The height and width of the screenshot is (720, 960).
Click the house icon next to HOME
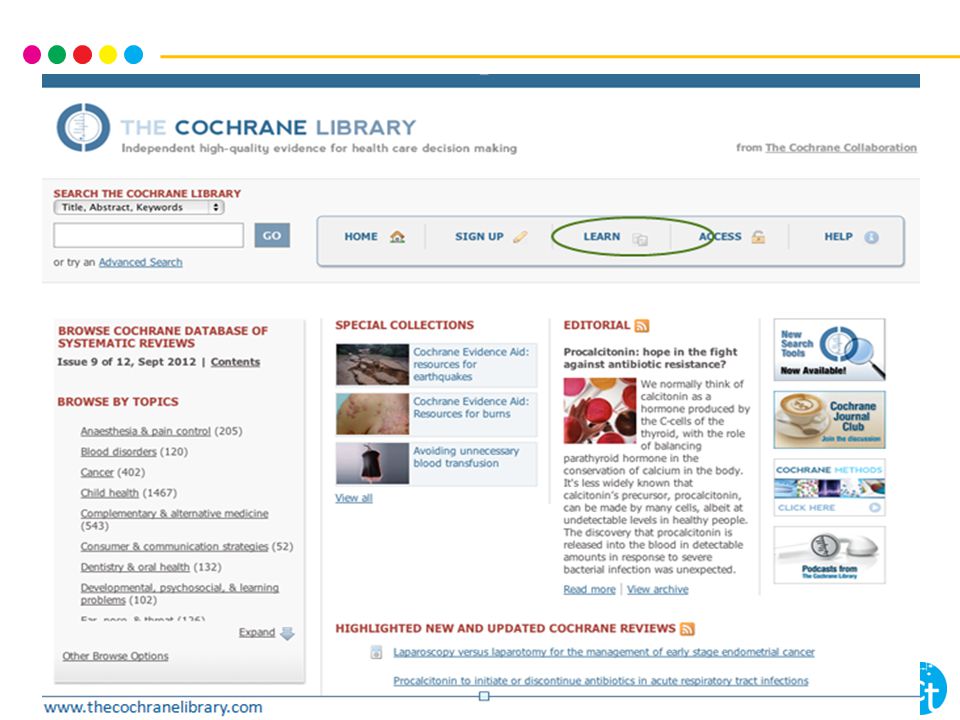(397, 237)
